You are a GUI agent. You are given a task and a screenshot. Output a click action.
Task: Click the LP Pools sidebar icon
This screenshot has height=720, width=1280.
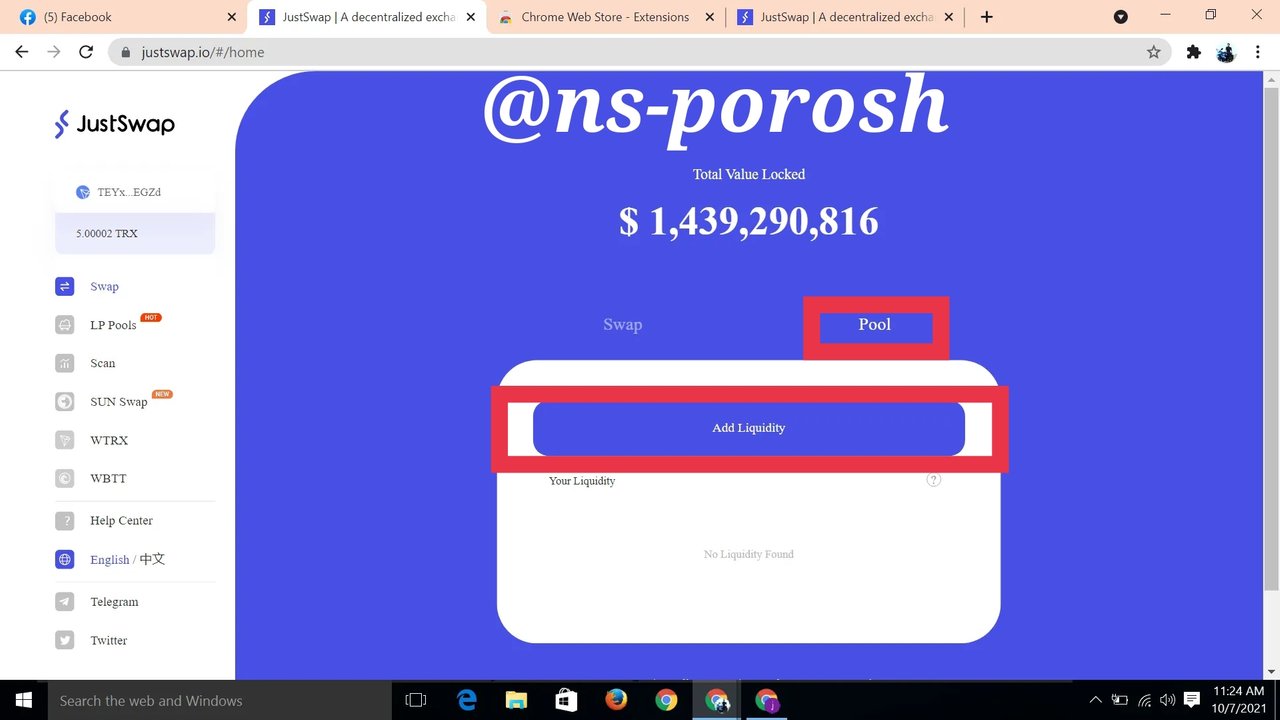pyautogui.click(x=64, y=325)
